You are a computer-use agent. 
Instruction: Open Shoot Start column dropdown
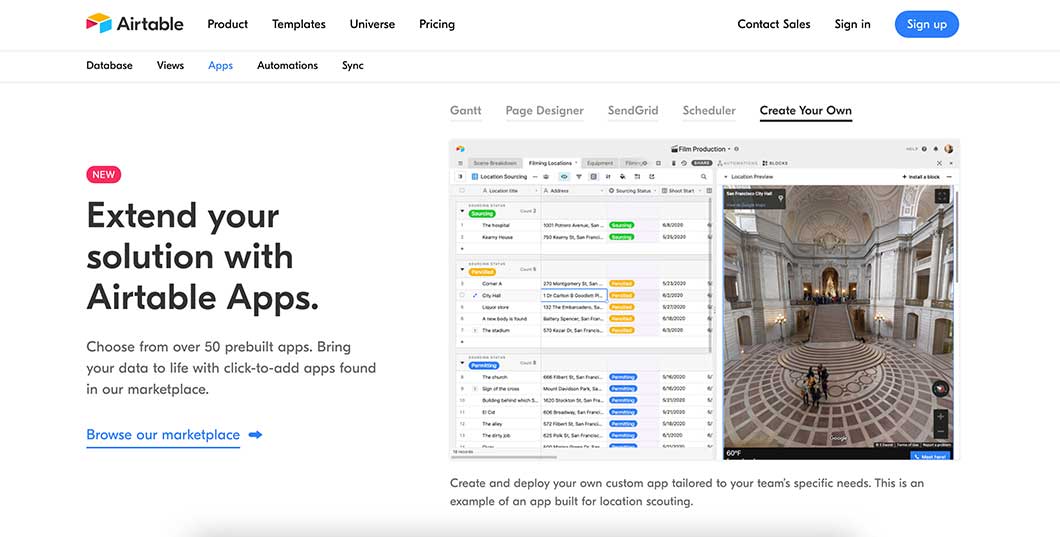tap(700, 191)
